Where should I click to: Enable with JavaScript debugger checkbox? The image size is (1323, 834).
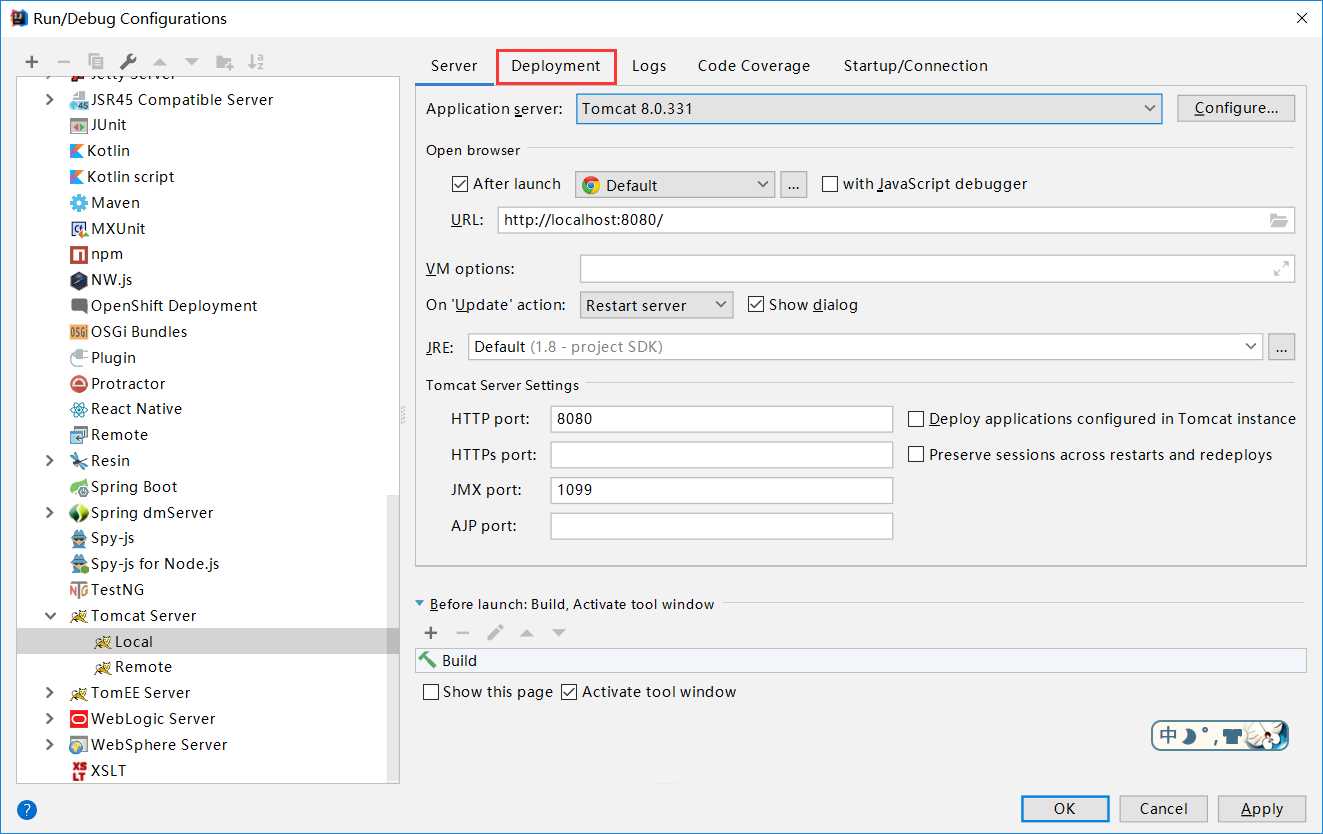tap(829, 184)
